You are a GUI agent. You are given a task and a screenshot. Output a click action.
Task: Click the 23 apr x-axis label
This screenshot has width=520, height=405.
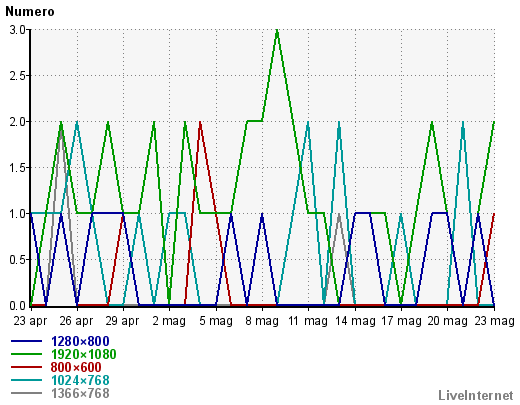point(30,321)
